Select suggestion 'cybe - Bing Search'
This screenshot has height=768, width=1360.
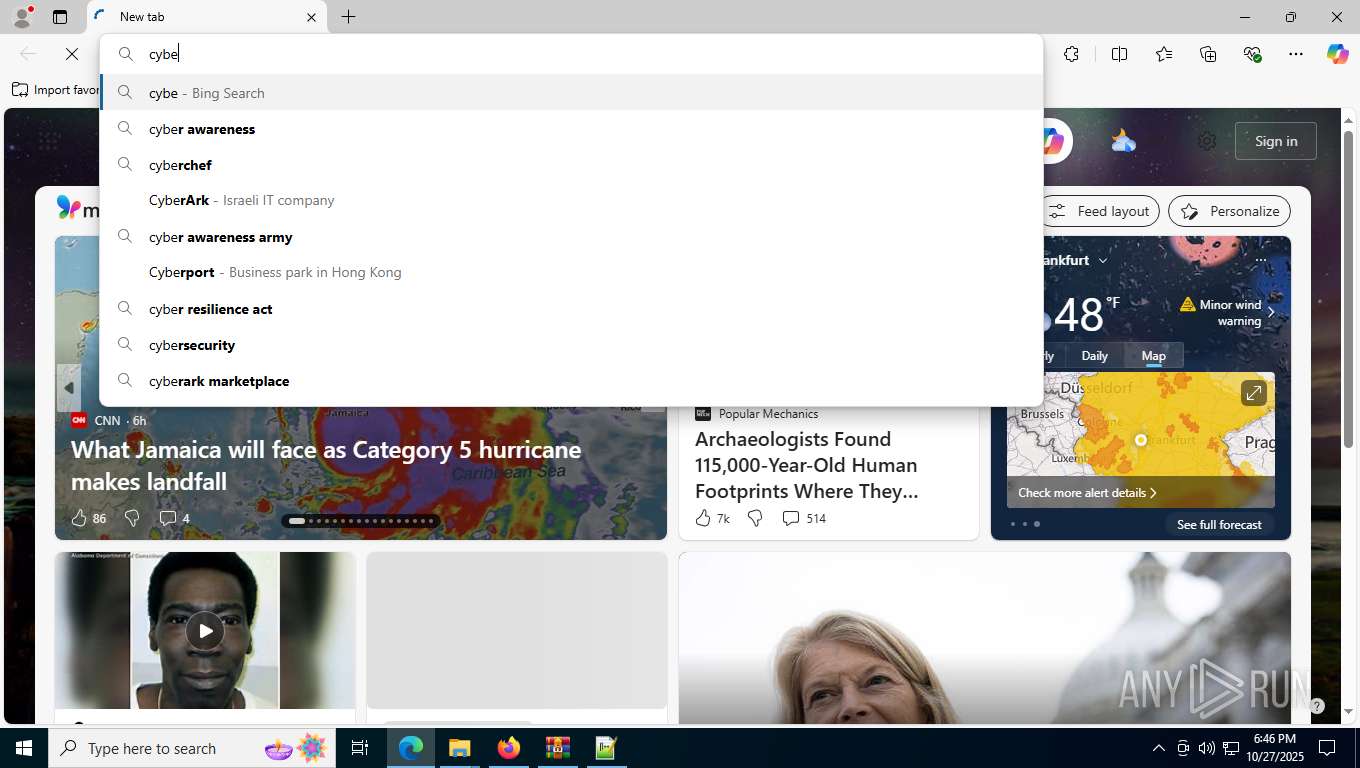(x=571, y=93)
